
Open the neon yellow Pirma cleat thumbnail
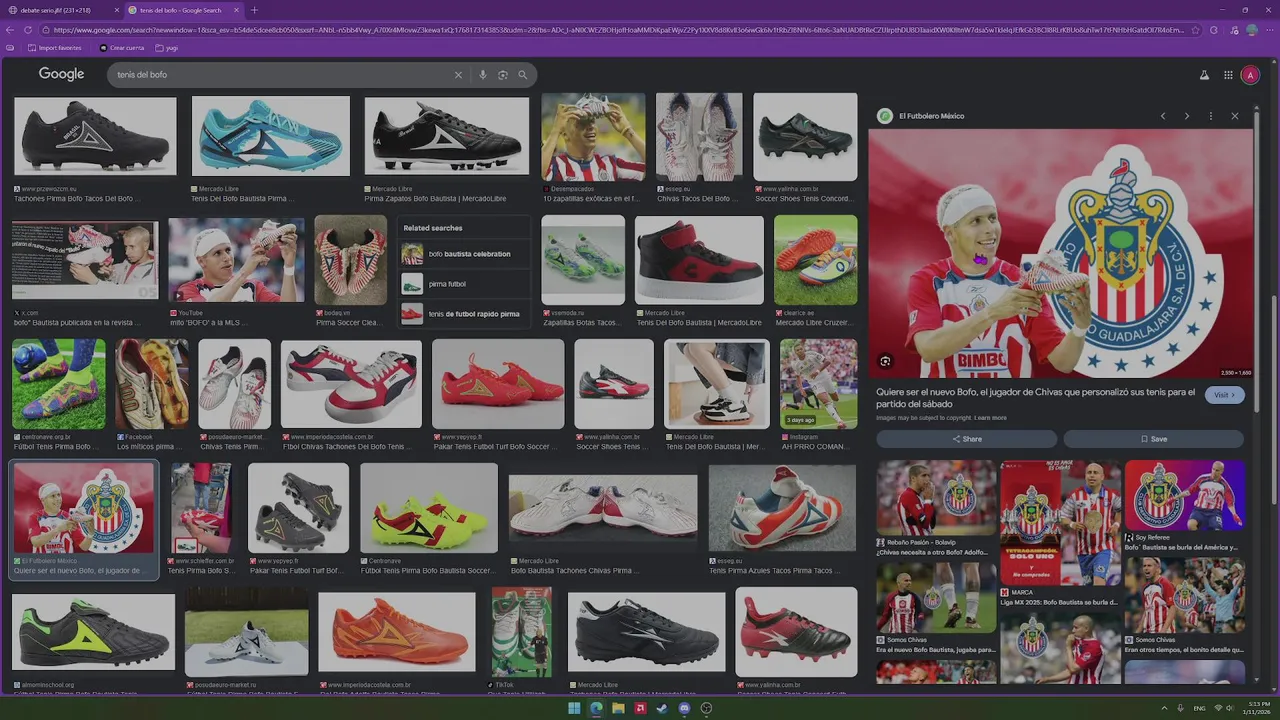[429, 508]
